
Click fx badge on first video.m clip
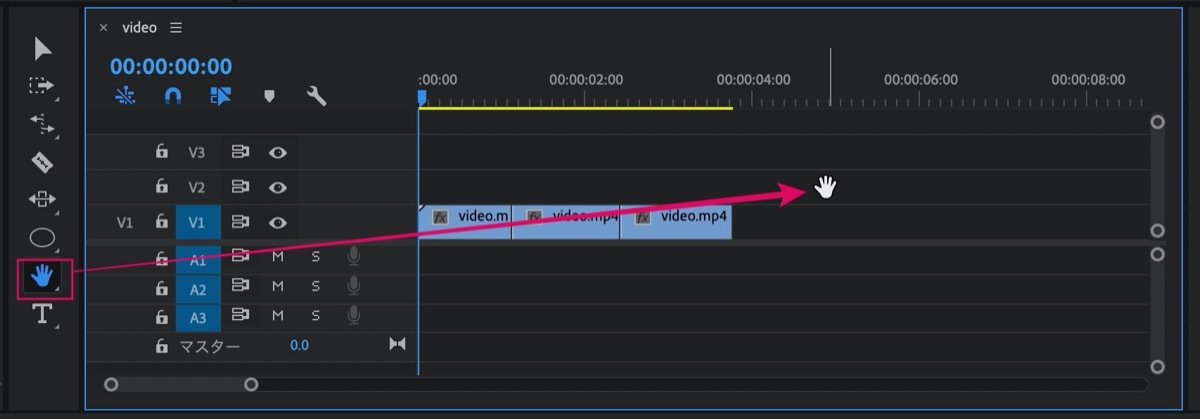[439, 216]
